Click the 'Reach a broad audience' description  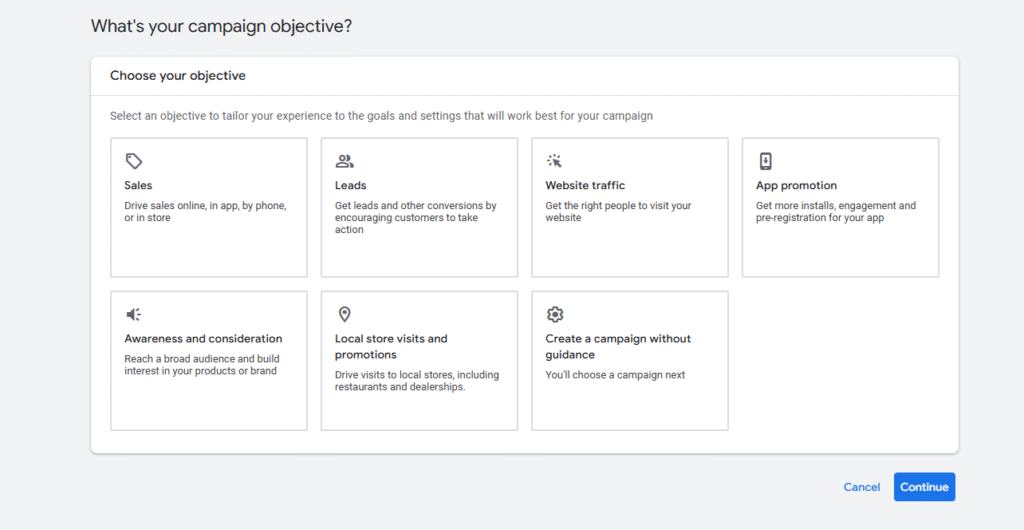(x=202, y=365)
